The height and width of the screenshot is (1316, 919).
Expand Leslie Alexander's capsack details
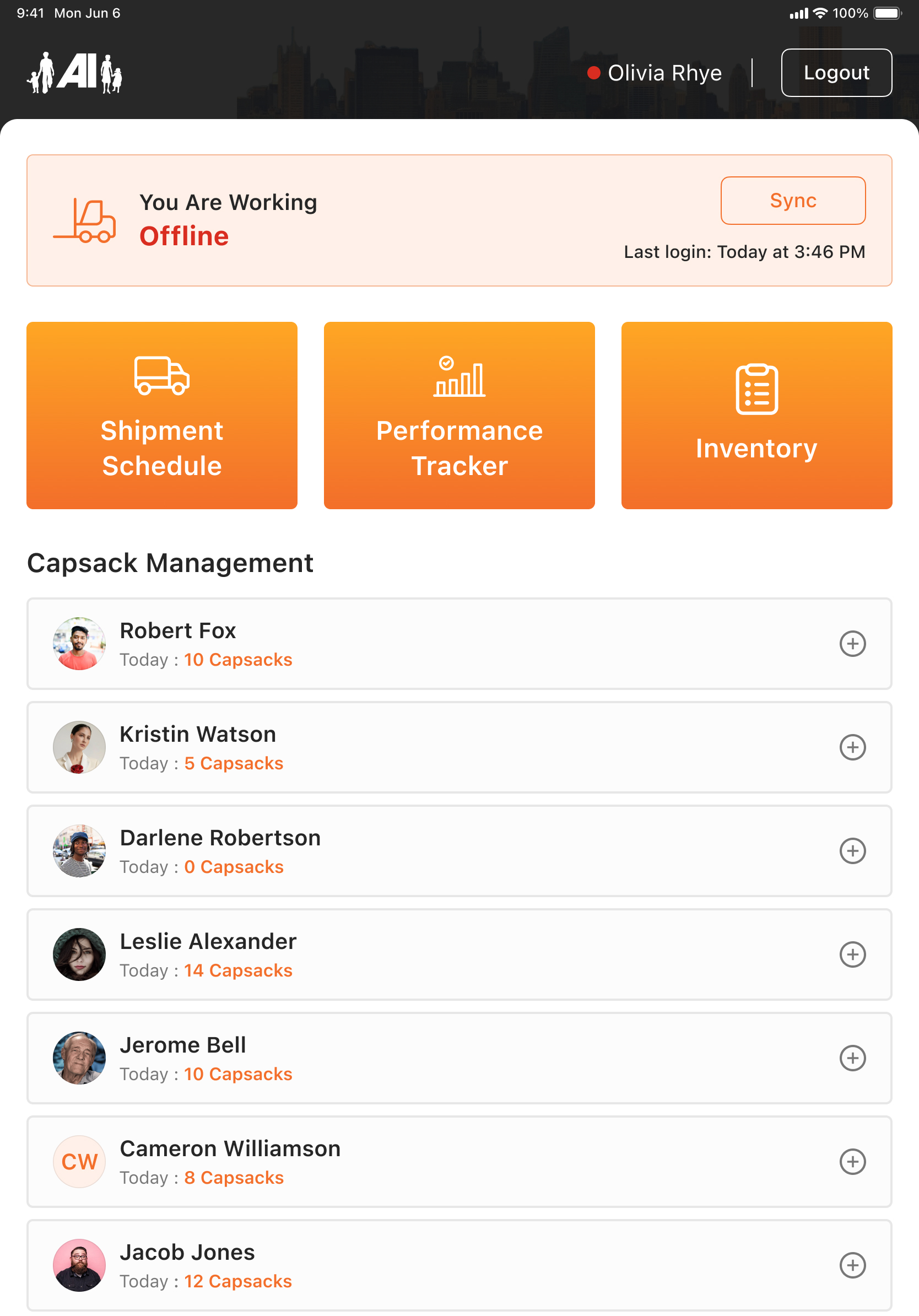tap(852, 954)
